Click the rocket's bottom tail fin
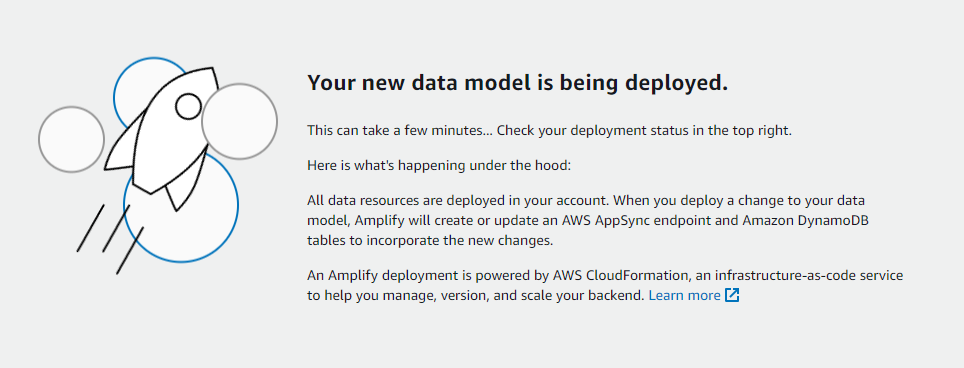The height and width of the screenshot is (368, 964). [178, 194]
